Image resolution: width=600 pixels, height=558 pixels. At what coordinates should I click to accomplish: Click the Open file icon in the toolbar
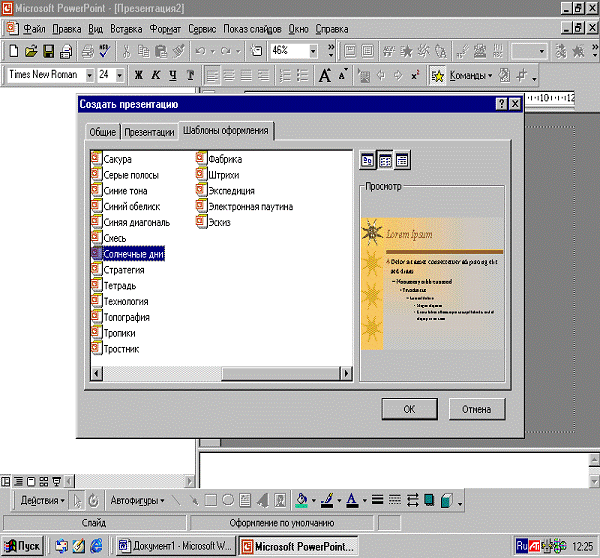[x=31, y=50]
